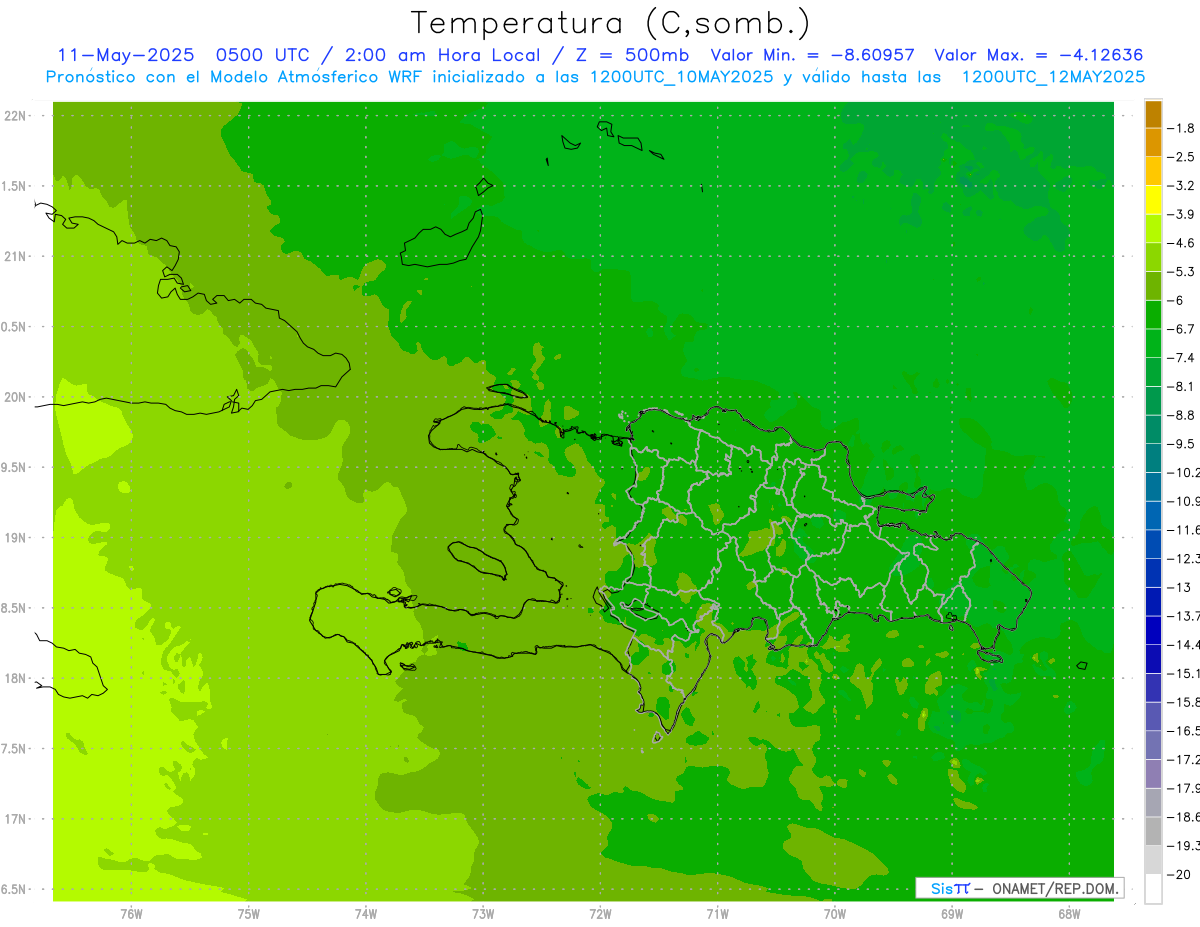
Task: Click the '1200UTC_12MAY2025' valid-until time
Action: [1053, 77]
